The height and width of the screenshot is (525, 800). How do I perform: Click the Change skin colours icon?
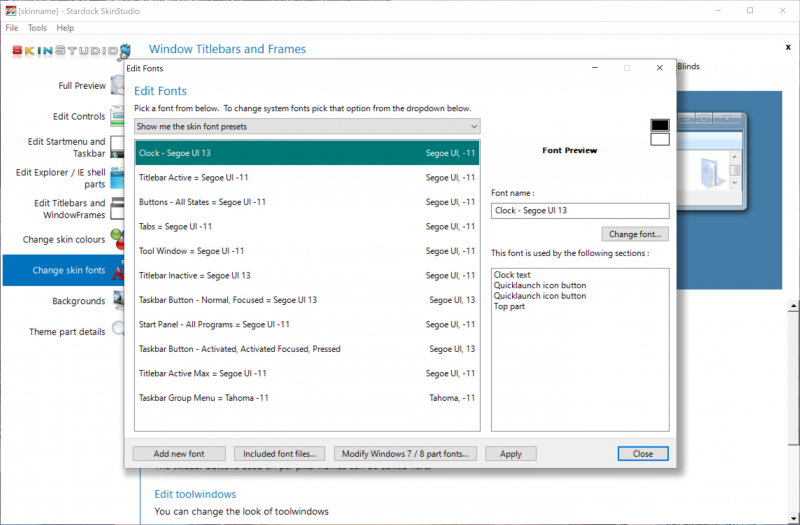[x=116, y=240]
